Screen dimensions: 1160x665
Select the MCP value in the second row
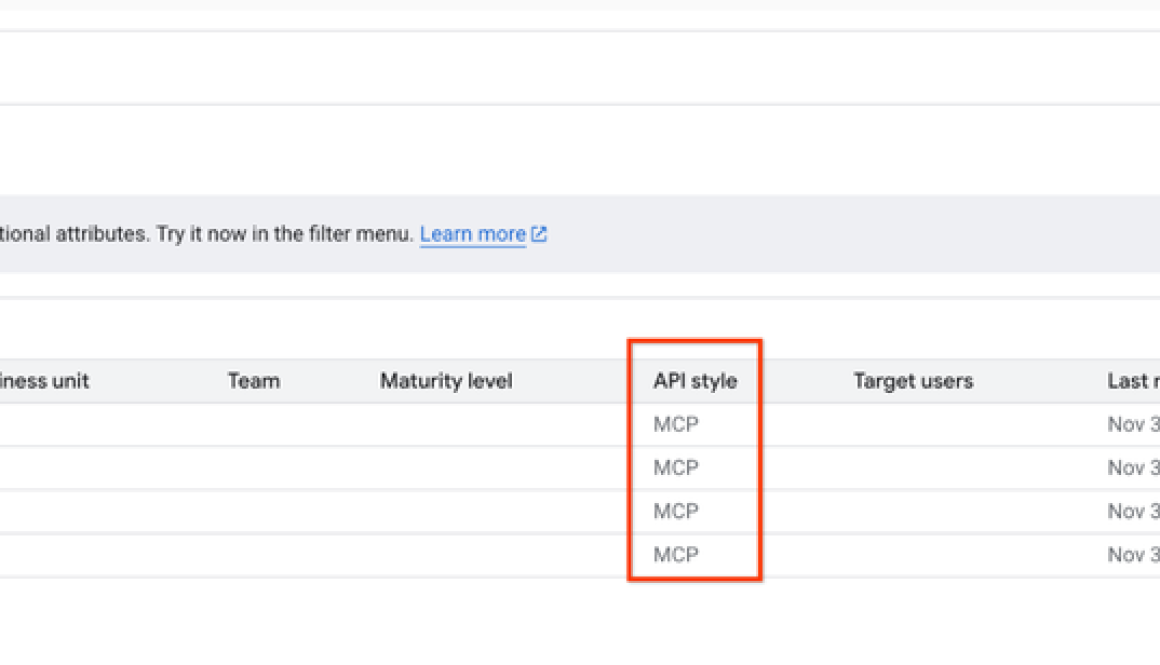tap(676, 467)
